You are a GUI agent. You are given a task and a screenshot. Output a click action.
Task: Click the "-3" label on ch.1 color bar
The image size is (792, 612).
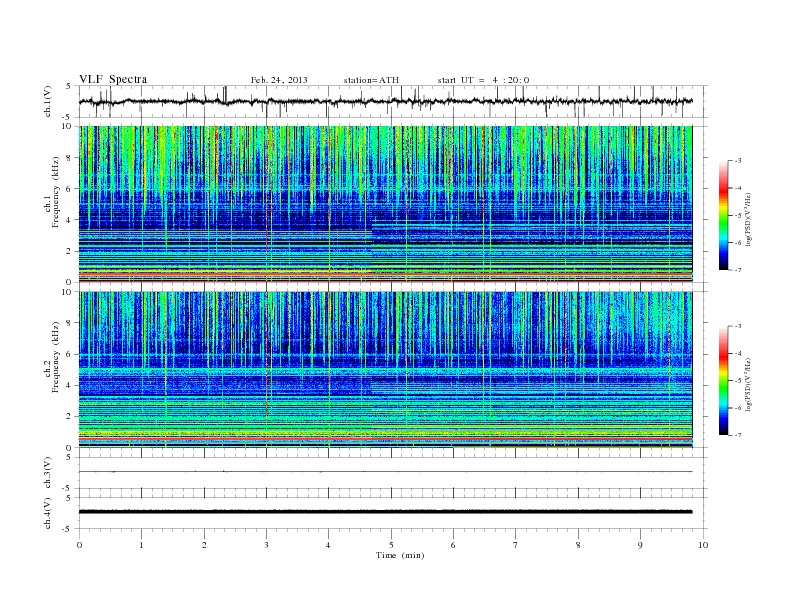pos(738,161)
